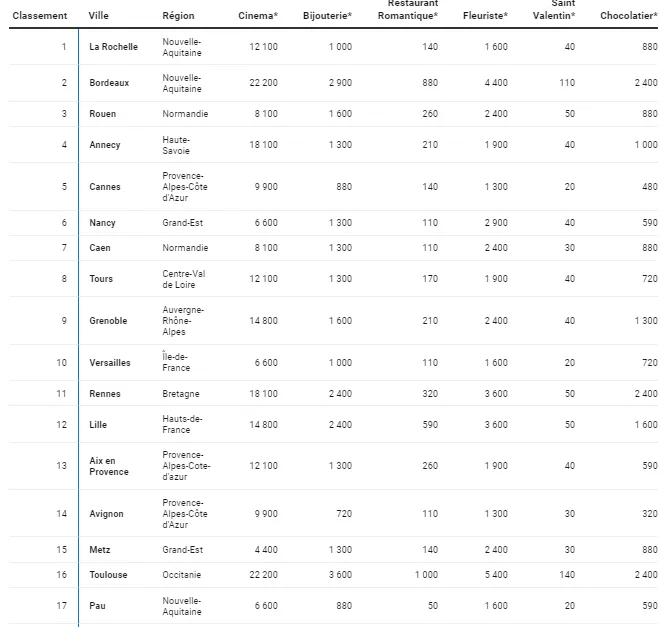This screenshot has width=669, height=627.
Task: Click the Bordeaux city name
Action: pos(109,83)
